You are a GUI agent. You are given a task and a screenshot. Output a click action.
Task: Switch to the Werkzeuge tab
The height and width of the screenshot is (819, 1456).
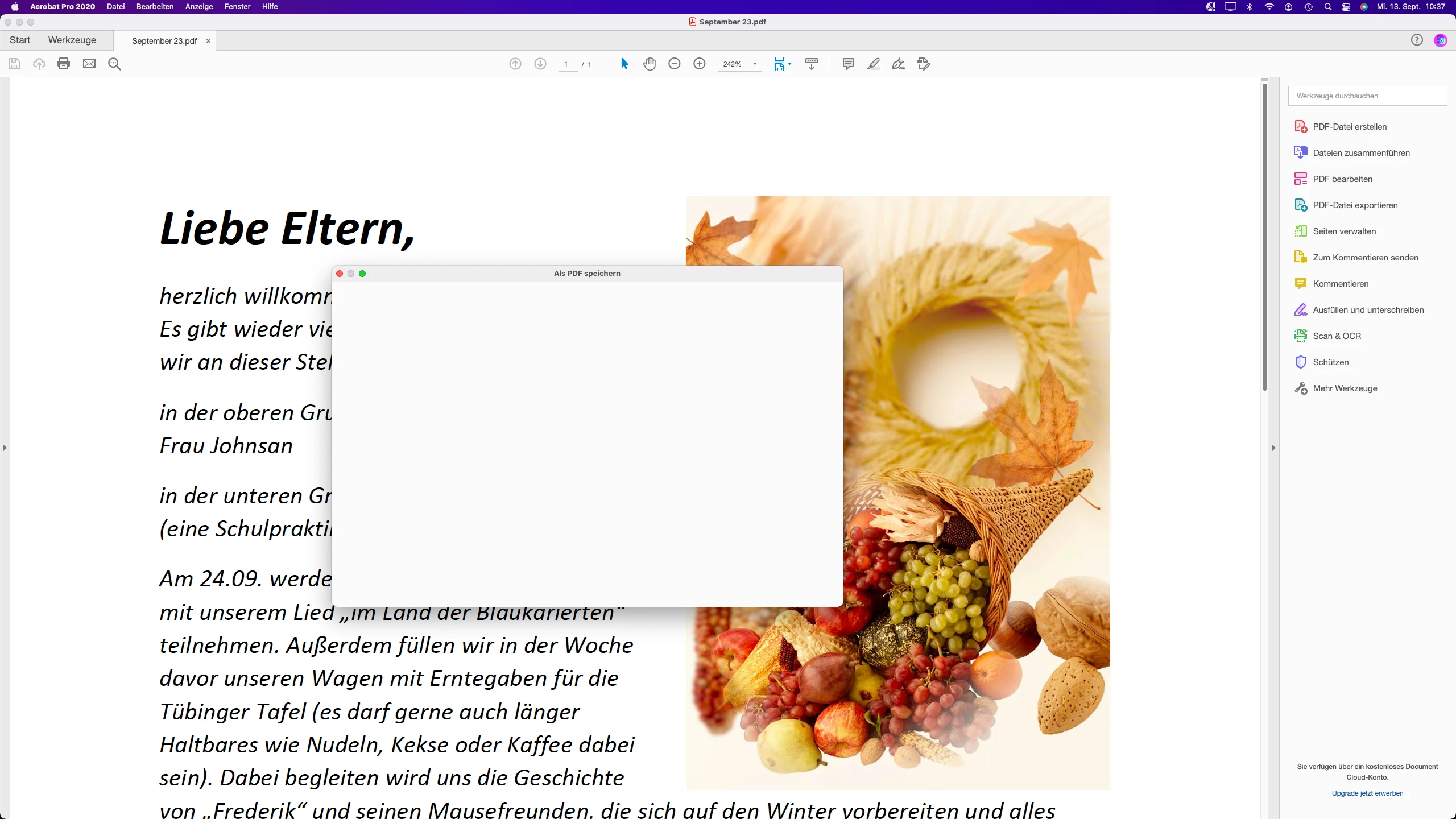coord(72,40)
